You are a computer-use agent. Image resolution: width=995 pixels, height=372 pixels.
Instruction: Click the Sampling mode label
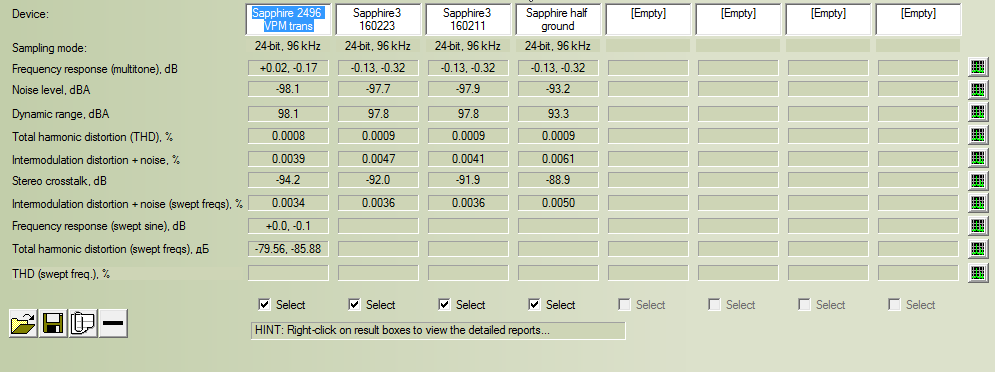tap(49, 48)
